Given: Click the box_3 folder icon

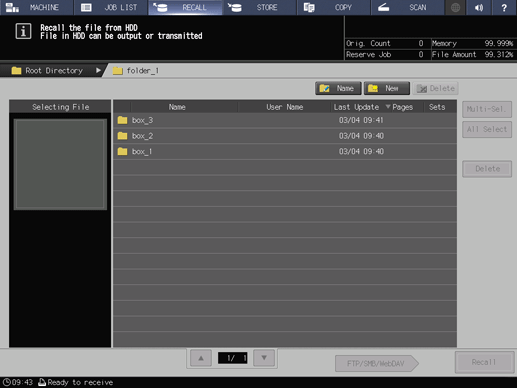Looking at the screenshot, I should tap(122, 120).
